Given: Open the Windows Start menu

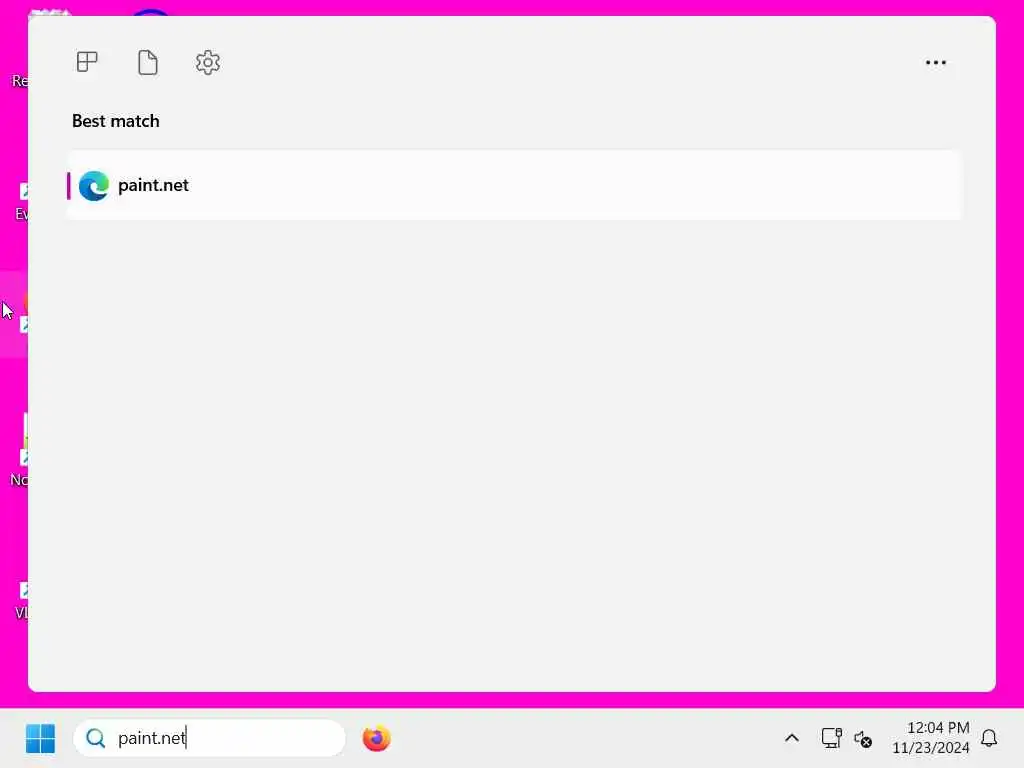Looking at the screenshot, I should (x=40, y=739).
